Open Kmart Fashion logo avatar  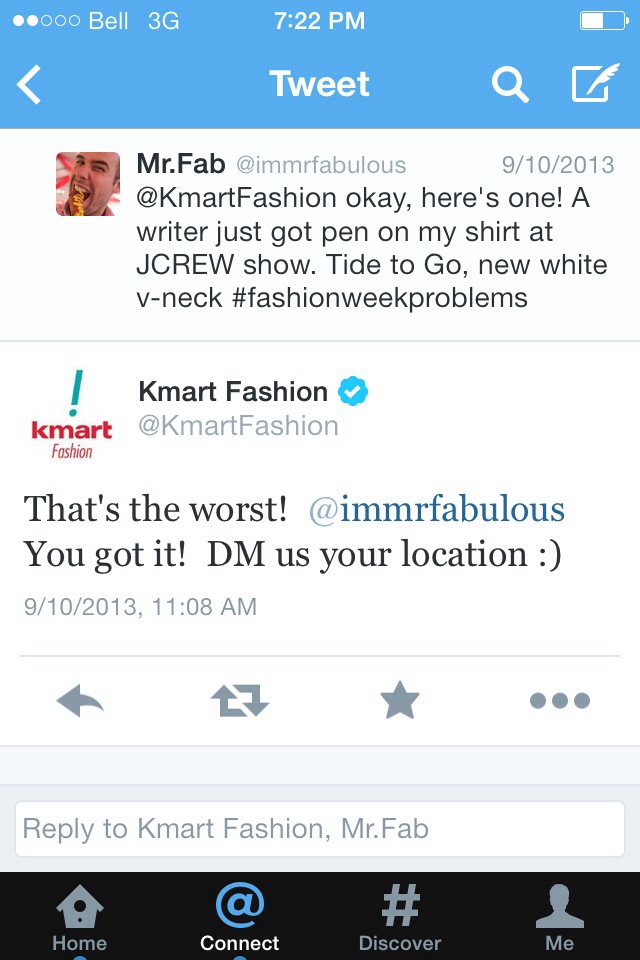tap(71, 413)
